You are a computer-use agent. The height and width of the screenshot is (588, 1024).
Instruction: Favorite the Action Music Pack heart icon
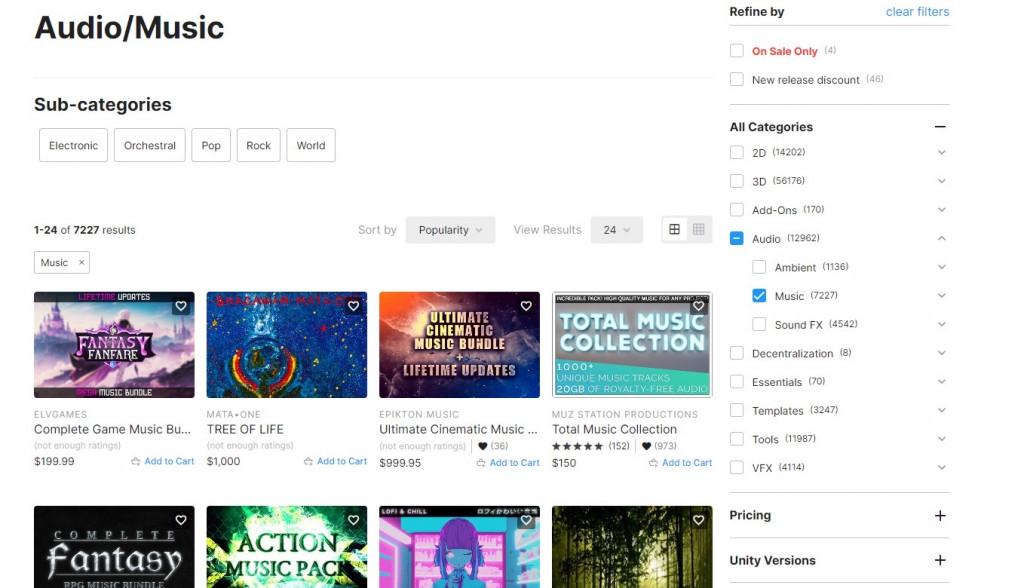(353, 520)
